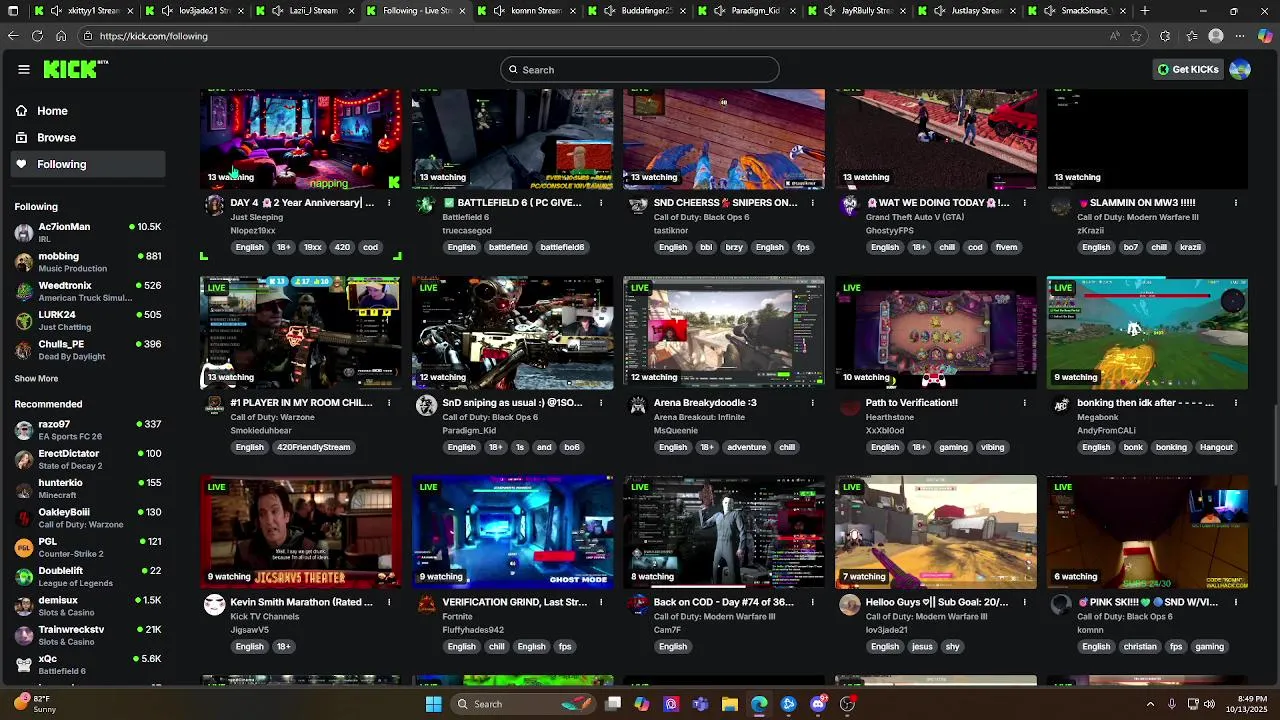
Task: Open Ghost Mode Fortnite stream thumbnail
Action: tap(513, 532)
